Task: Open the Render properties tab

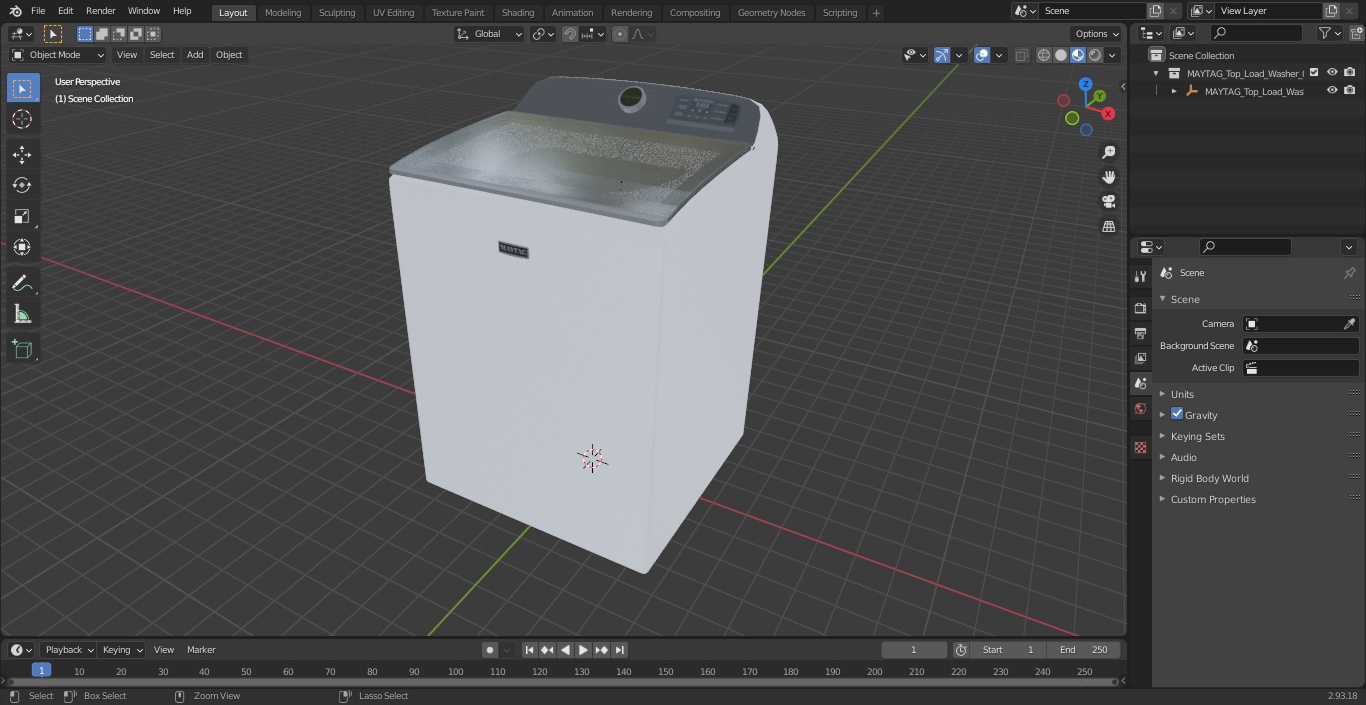Action: [x=1140, y=308]
